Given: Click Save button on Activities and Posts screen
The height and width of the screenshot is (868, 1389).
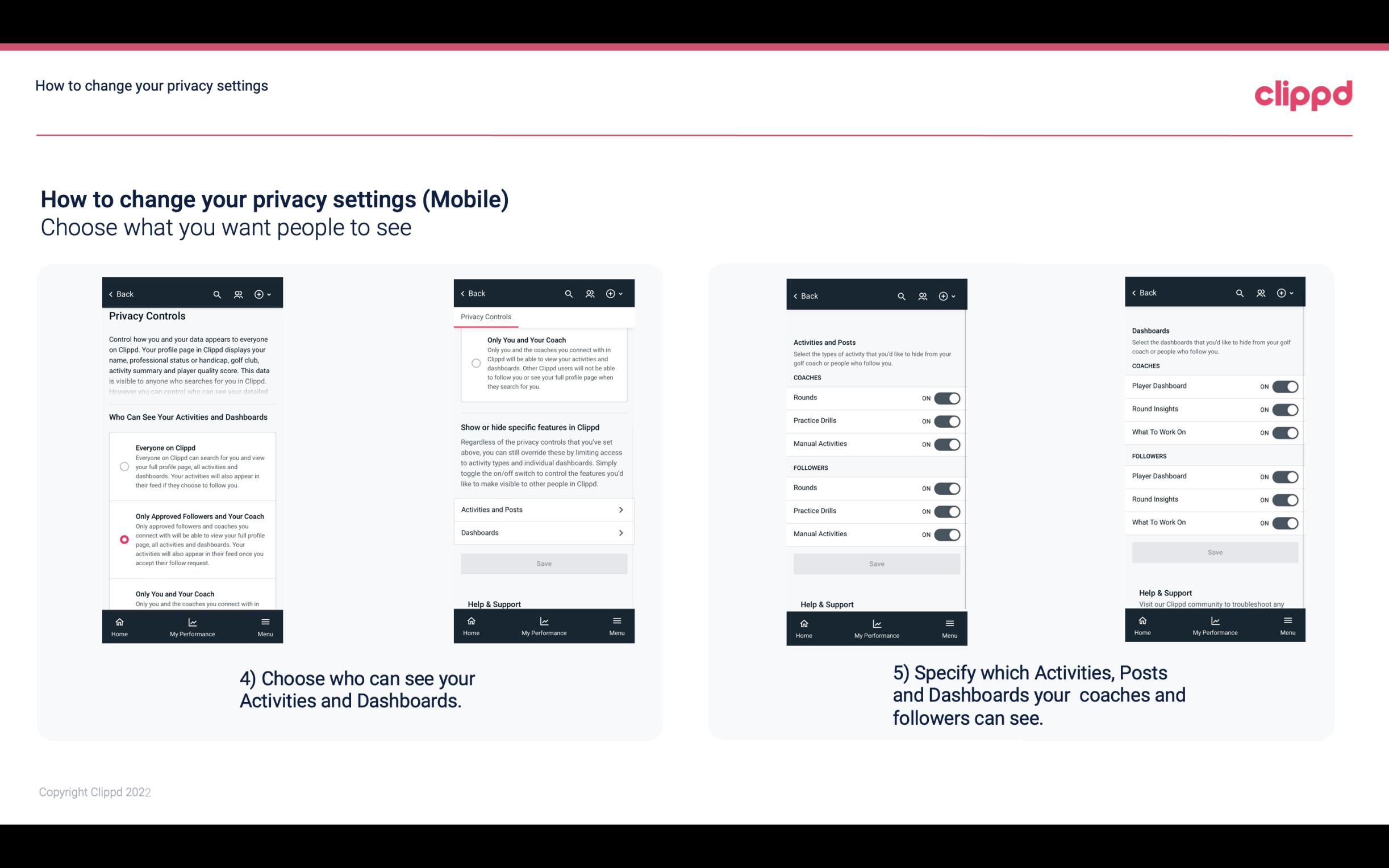Looking at the screenshot, I should click(876, 563).
